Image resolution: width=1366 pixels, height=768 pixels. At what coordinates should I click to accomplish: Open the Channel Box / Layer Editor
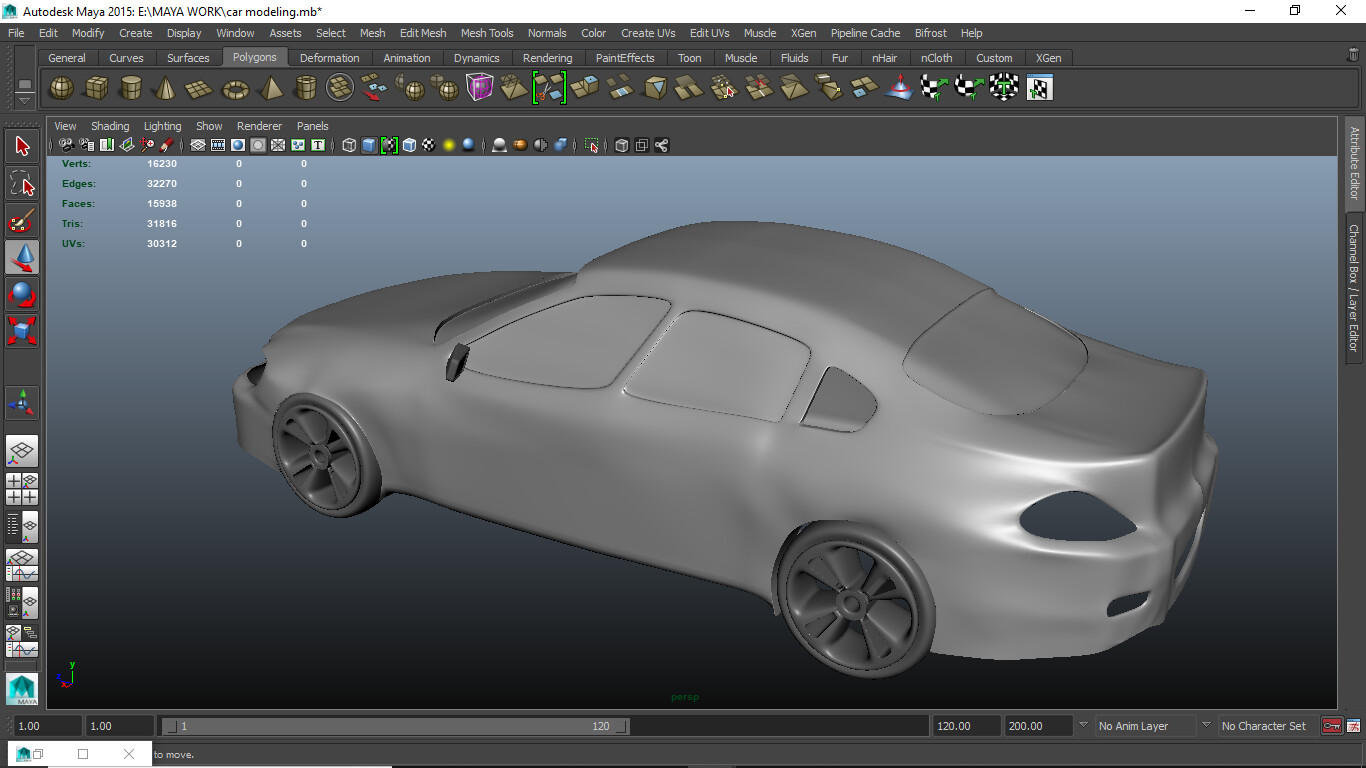1354,288
